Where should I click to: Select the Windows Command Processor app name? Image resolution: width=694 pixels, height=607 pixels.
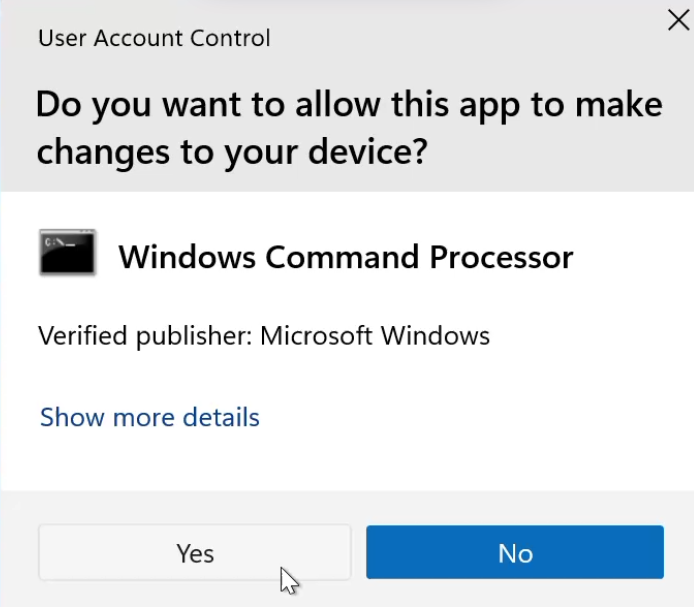click(x=346, y=257)
